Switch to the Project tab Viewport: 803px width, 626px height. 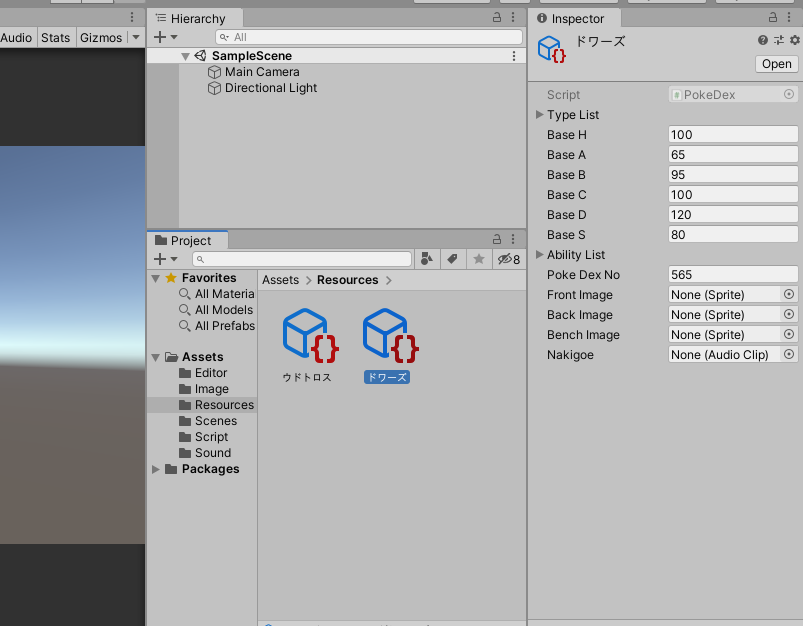(x=188, y=240)
